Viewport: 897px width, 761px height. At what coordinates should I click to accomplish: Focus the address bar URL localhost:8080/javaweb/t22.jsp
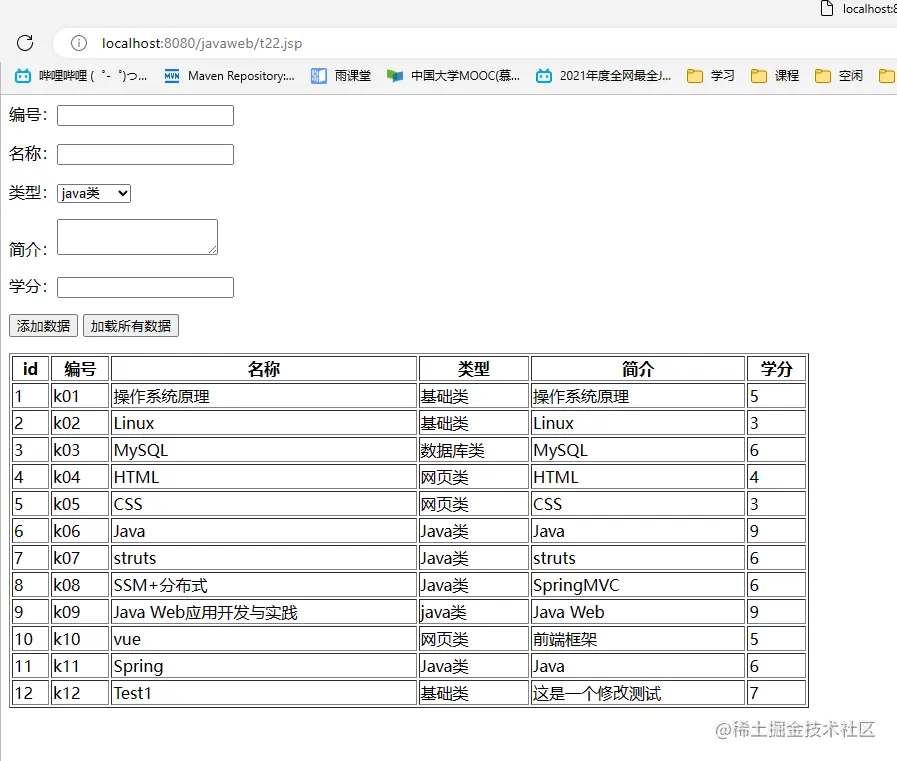point(202,43)
